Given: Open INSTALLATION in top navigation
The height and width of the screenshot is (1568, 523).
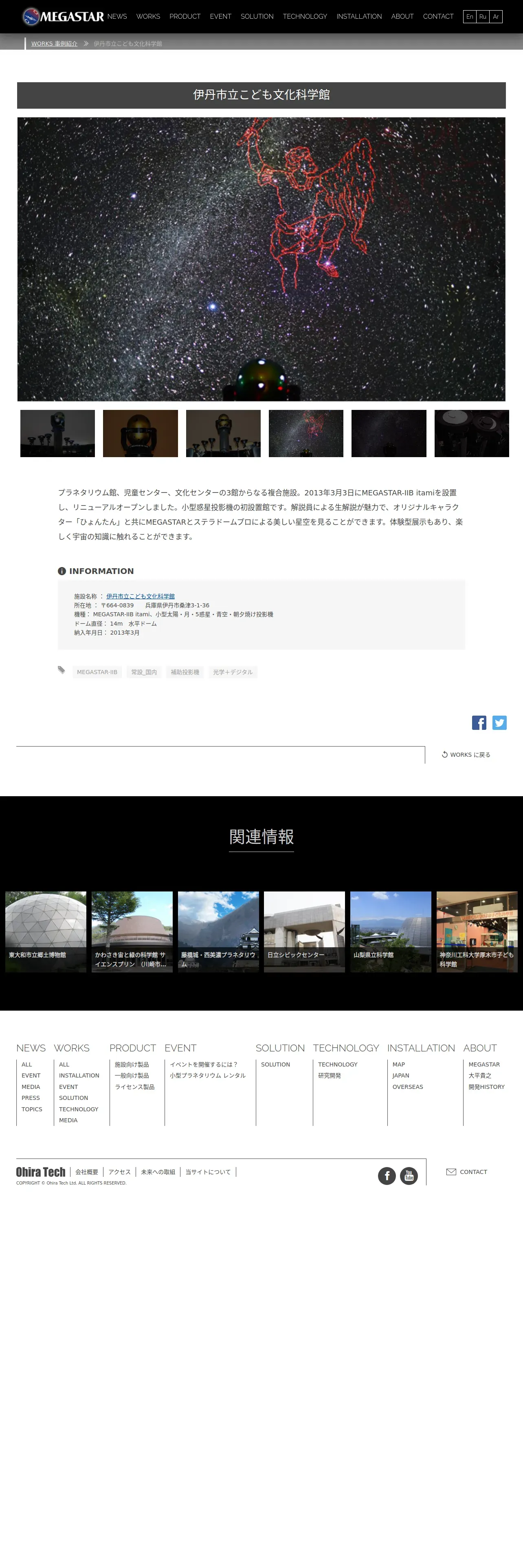Looking at the screenshot, I should [359, 16].
